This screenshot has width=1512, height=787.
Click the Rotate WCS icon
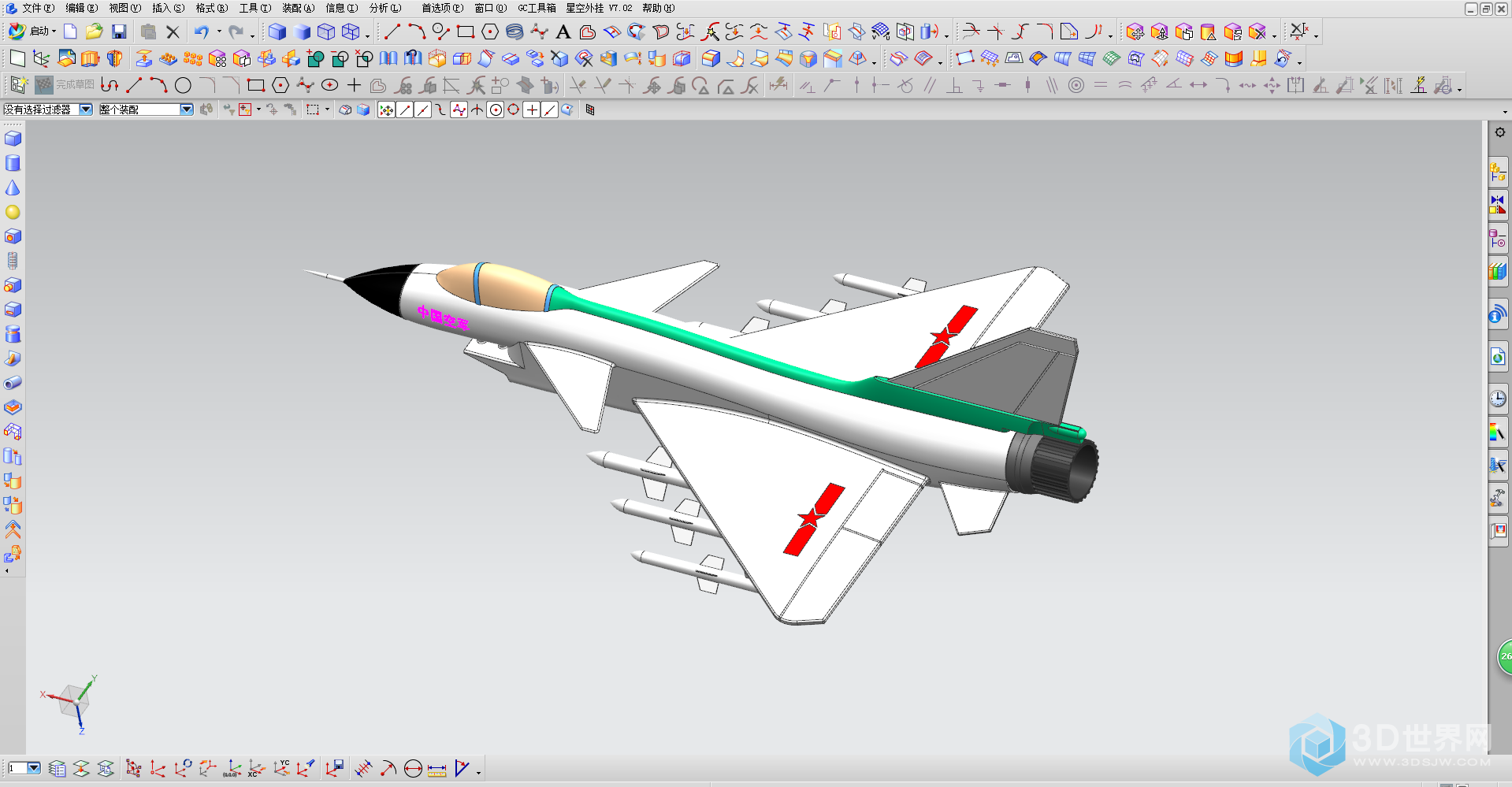click(183, 768)
